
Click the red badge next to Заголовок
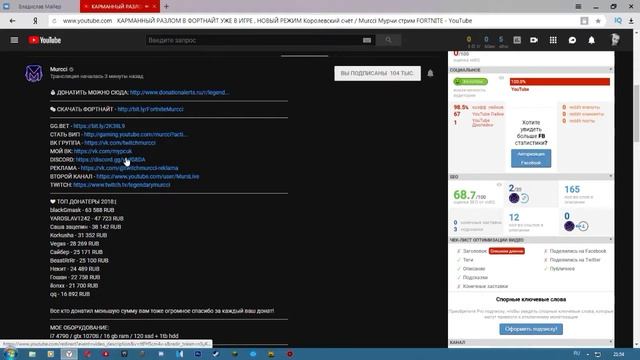pos(507,251)
